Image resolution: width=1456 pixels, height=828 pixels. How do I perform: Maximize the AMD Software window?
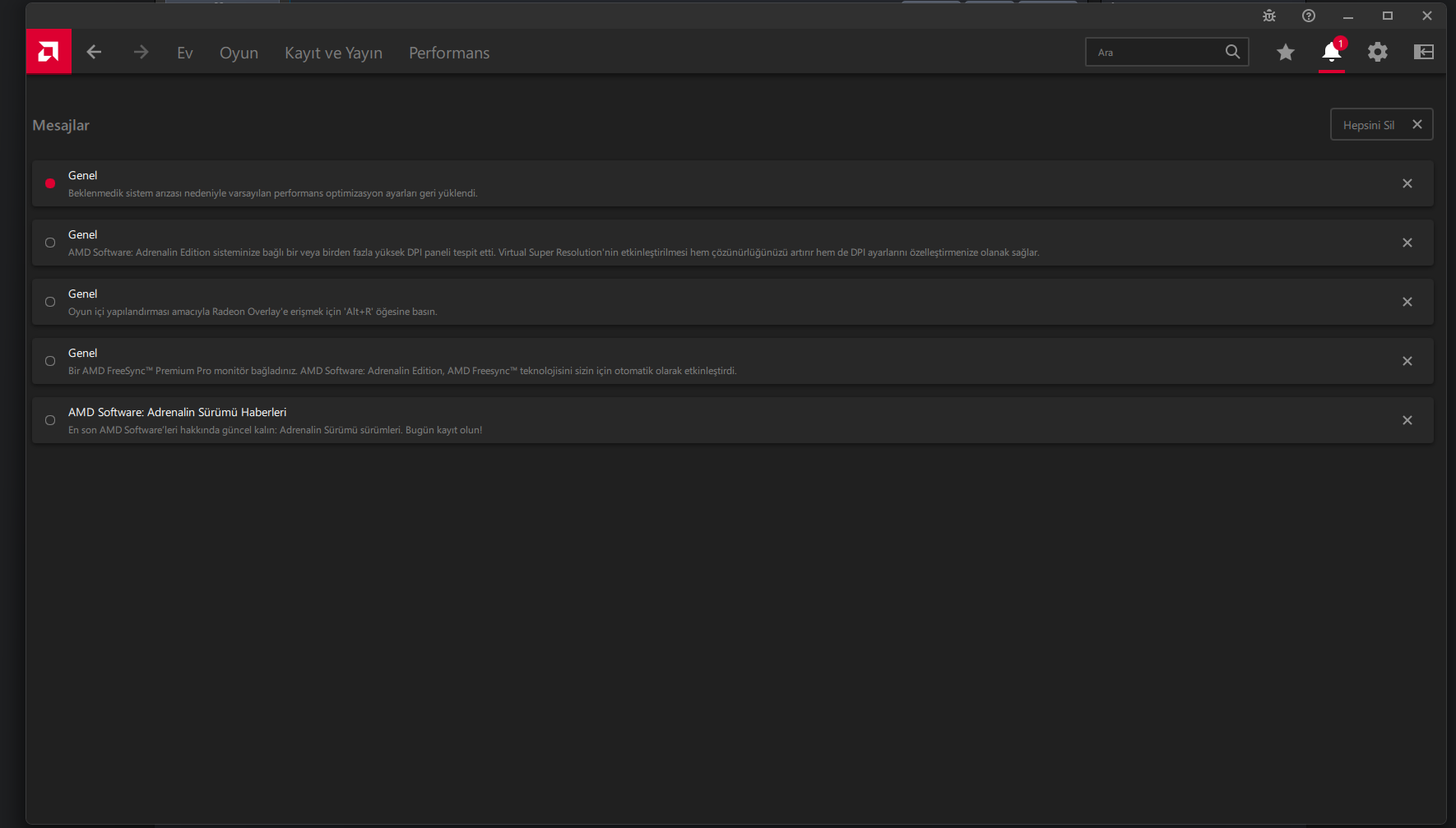point(1388,16)
